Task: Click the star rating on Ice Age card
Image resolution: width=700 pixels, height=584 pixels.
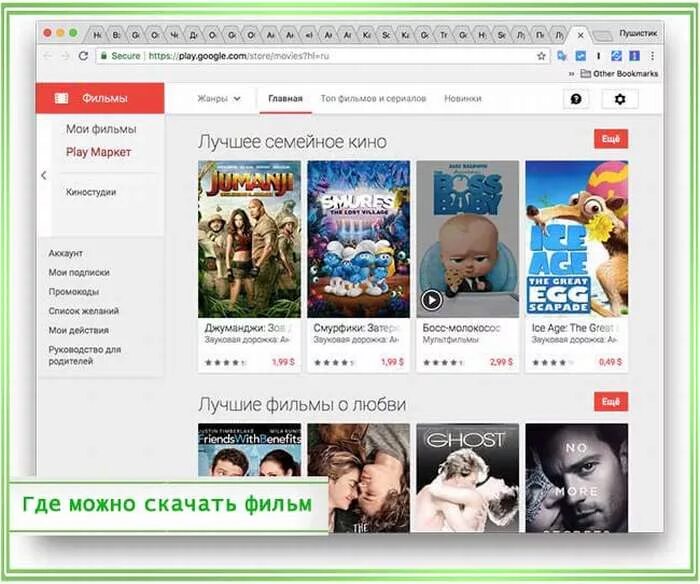Action: click(x=552, y=363)
